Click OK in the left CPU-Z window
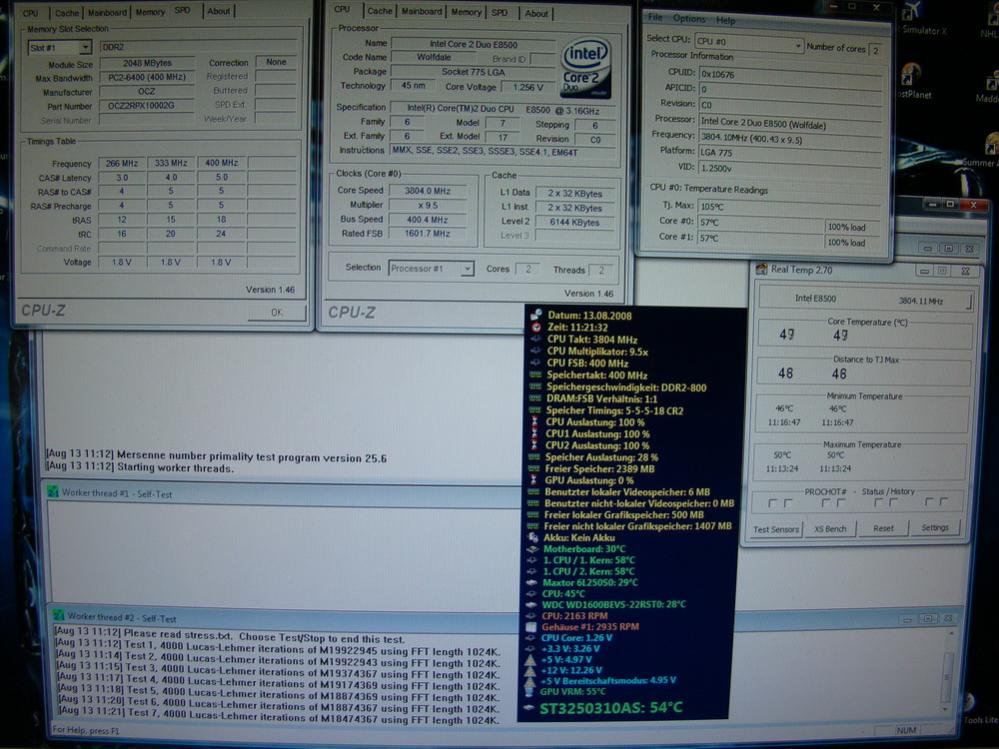Image resolution: width=999 pixels, height=749 pixels. click(277, 312)
